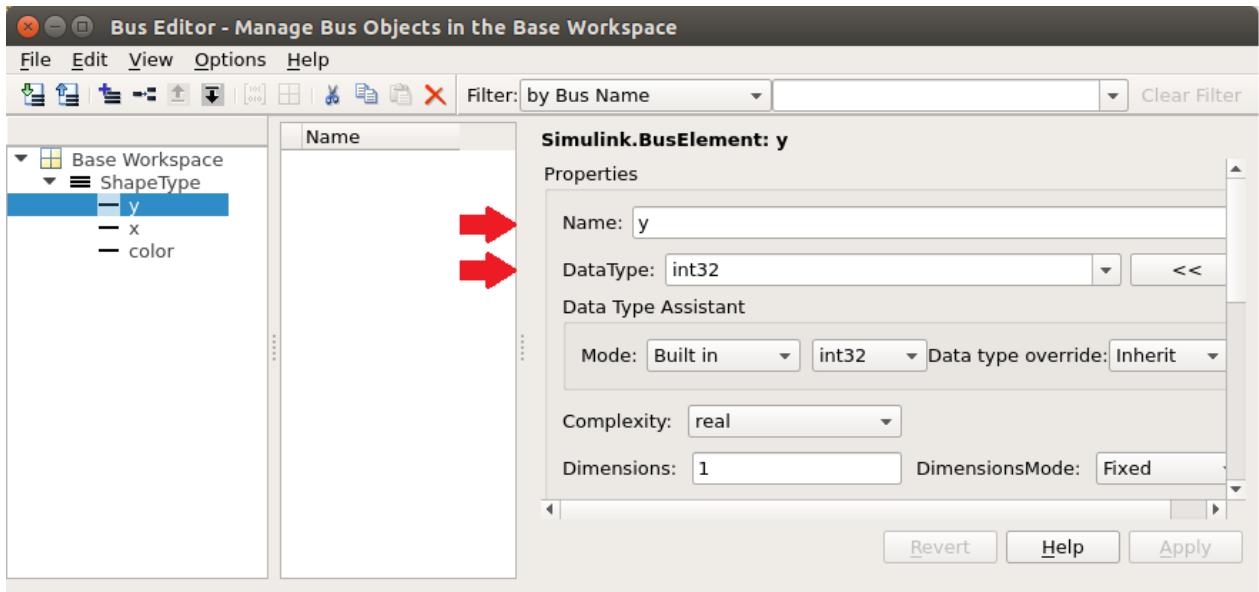Viewport: 1259px width, 592px height.
Task: Open the DataType int32 dropdown arrow
Action: (x=1105, y=269)
